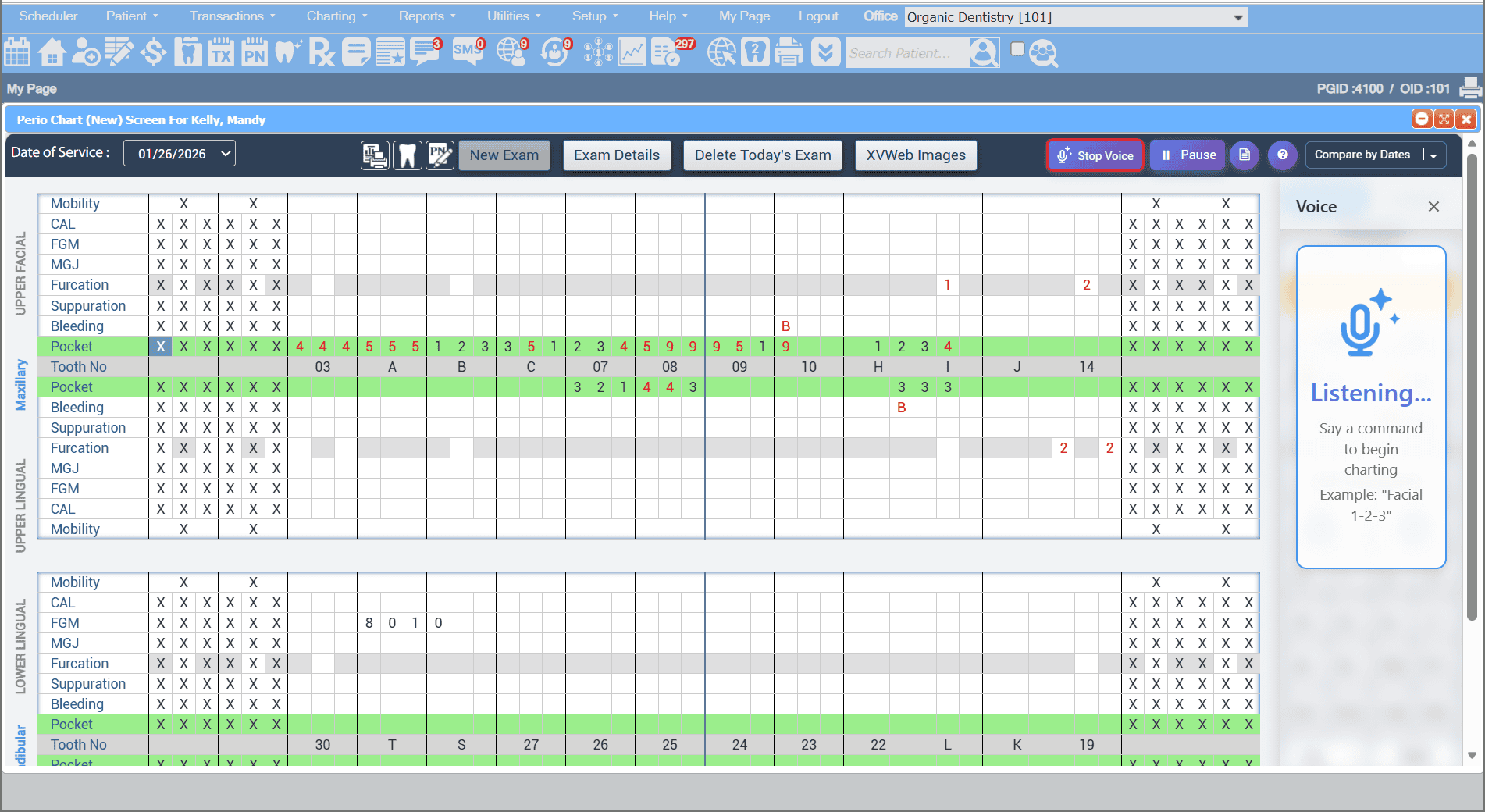
Task: Expand the Compare by Dates dropdown
Action: pos(1433,155)
